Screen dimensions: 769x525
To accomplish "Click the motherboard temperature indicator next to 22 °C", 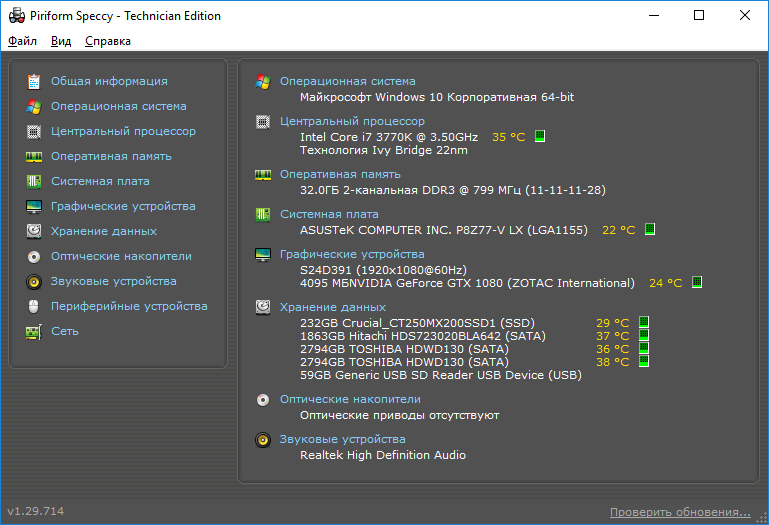I will [x=650, y=229].
